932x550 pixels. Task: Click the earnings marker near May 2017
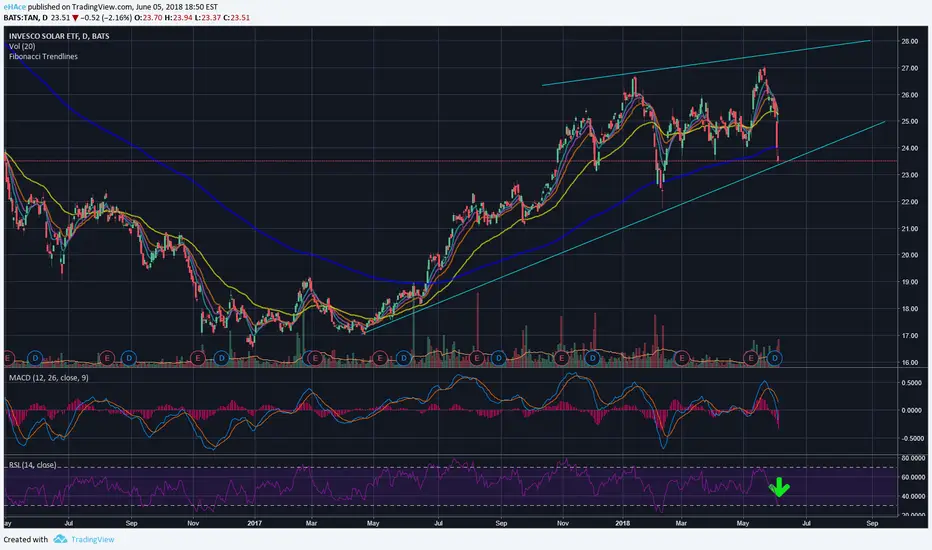click(380, 358)
